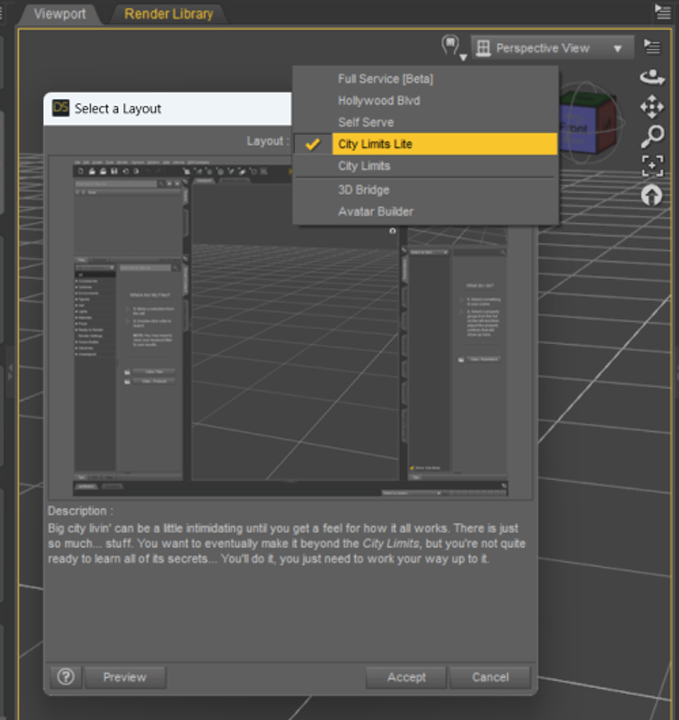
Task: Open the draw style sphere dropdown
Action: pos(454,48)
